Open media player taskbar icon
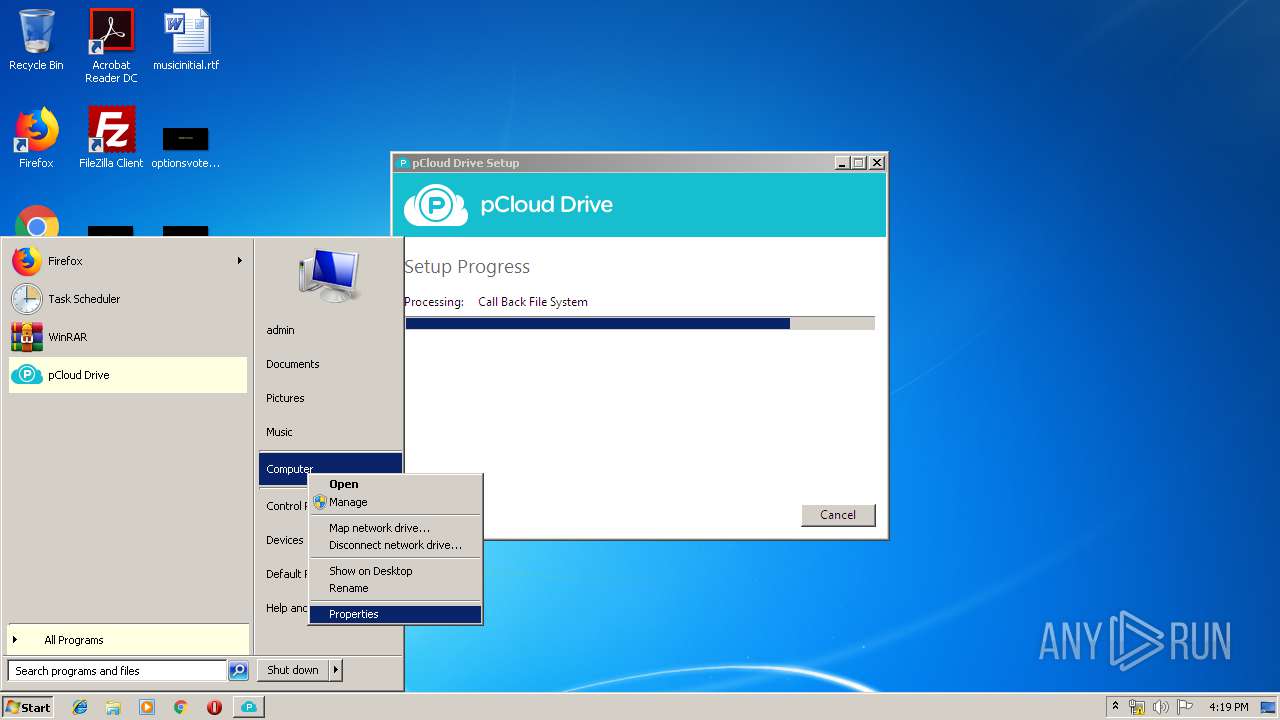Viewport: 1280px width, 720px height. (147, 707)
